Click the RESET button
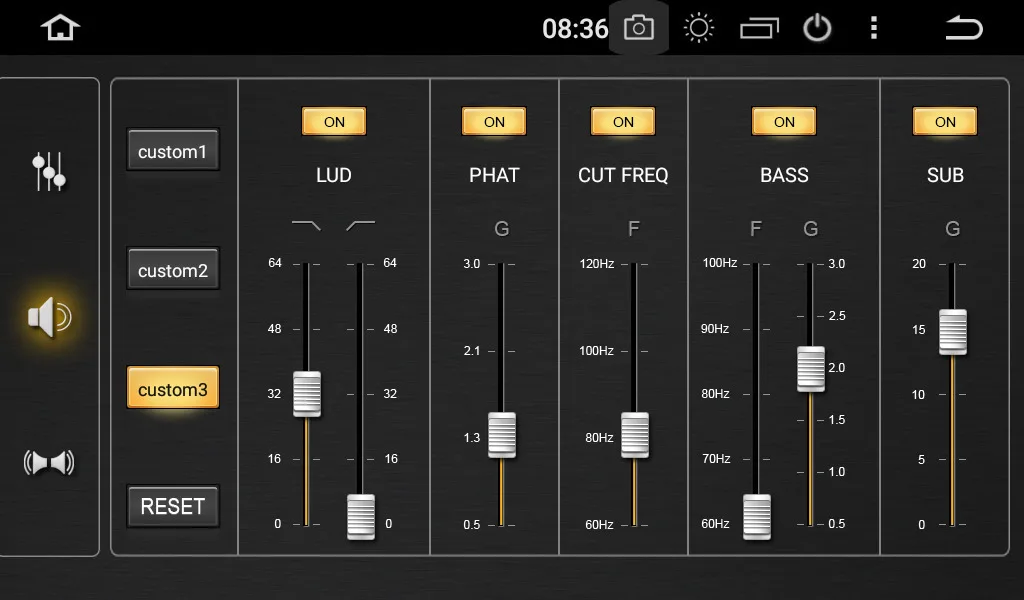 click(x=172, y=507)
